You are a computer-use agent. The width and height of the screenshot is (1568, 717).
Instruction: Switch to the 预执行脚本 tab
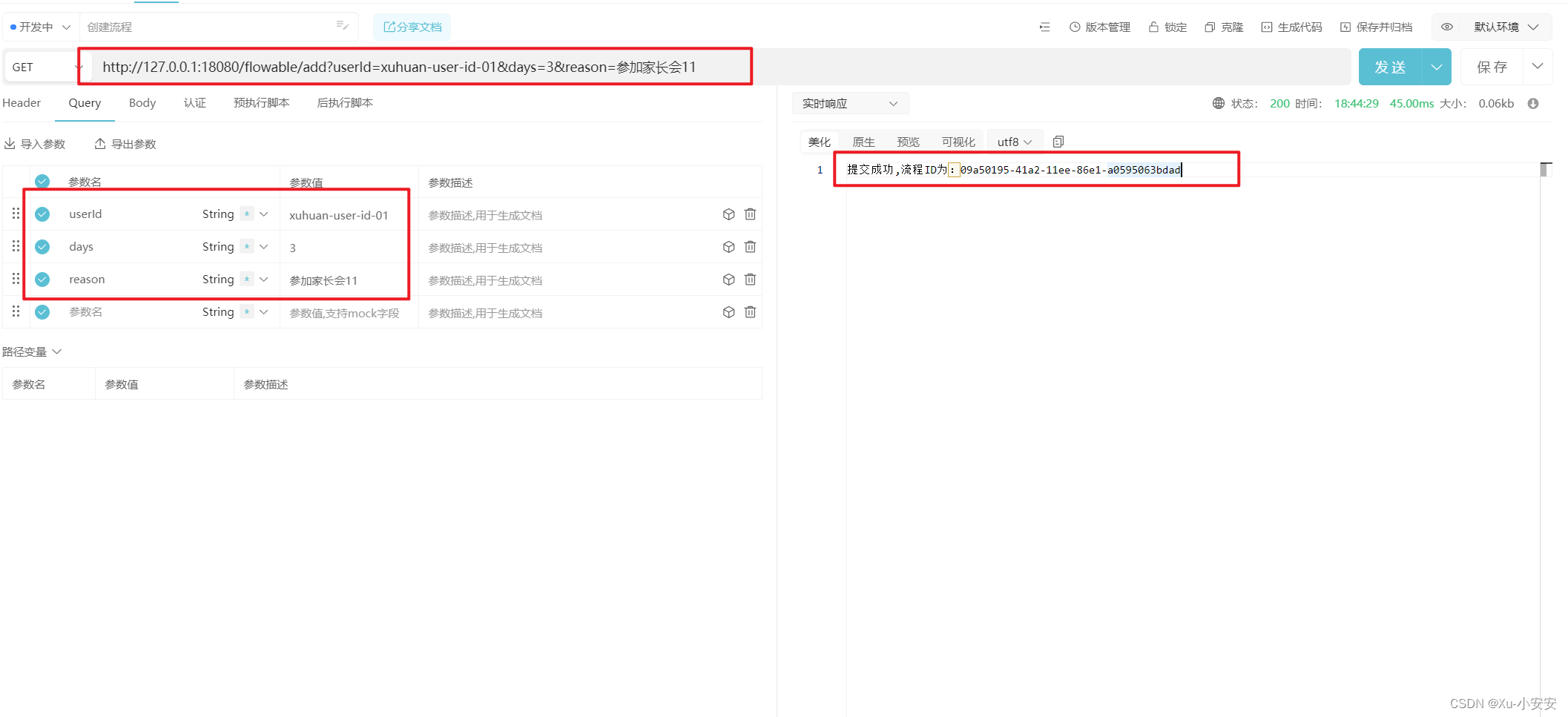261,103
